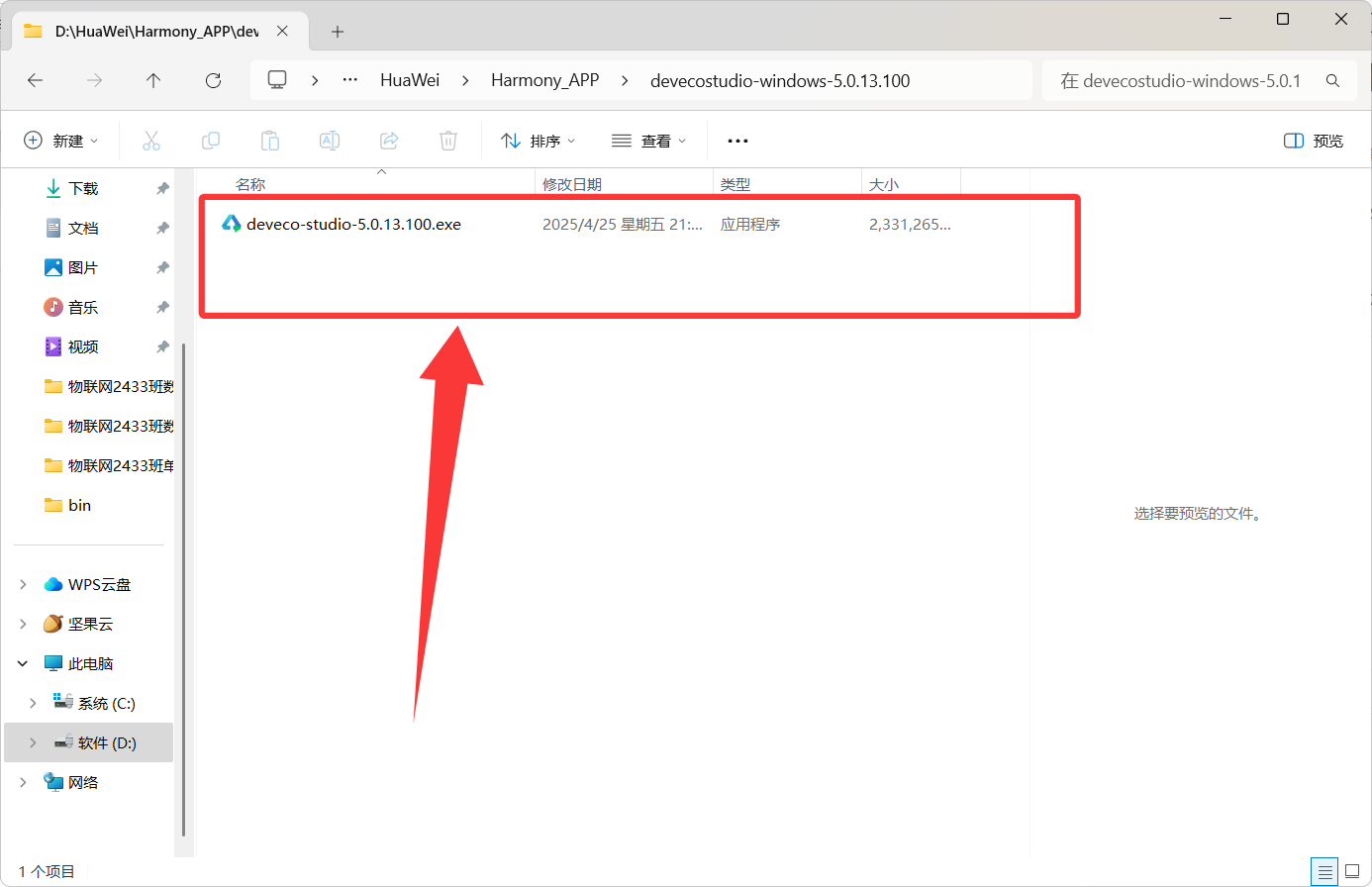This screenshot has height=887, width=1372.
Task: Click the search box for devecostudio-windows folder
Action: tap(1199, 81)
